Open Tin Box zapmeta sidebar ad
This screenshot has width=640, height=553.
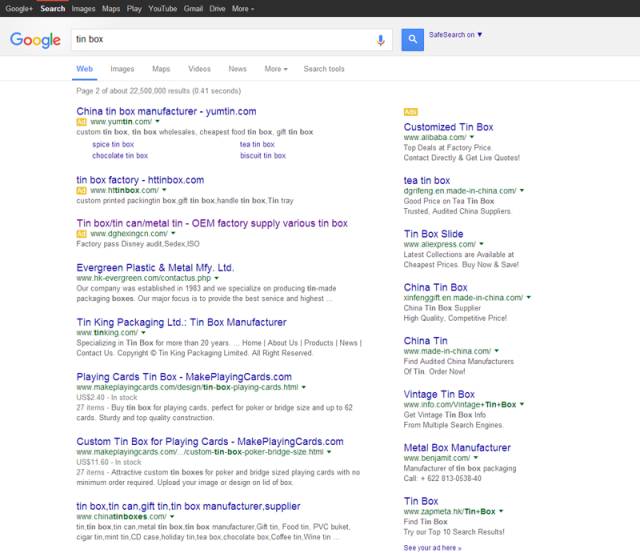421,501
